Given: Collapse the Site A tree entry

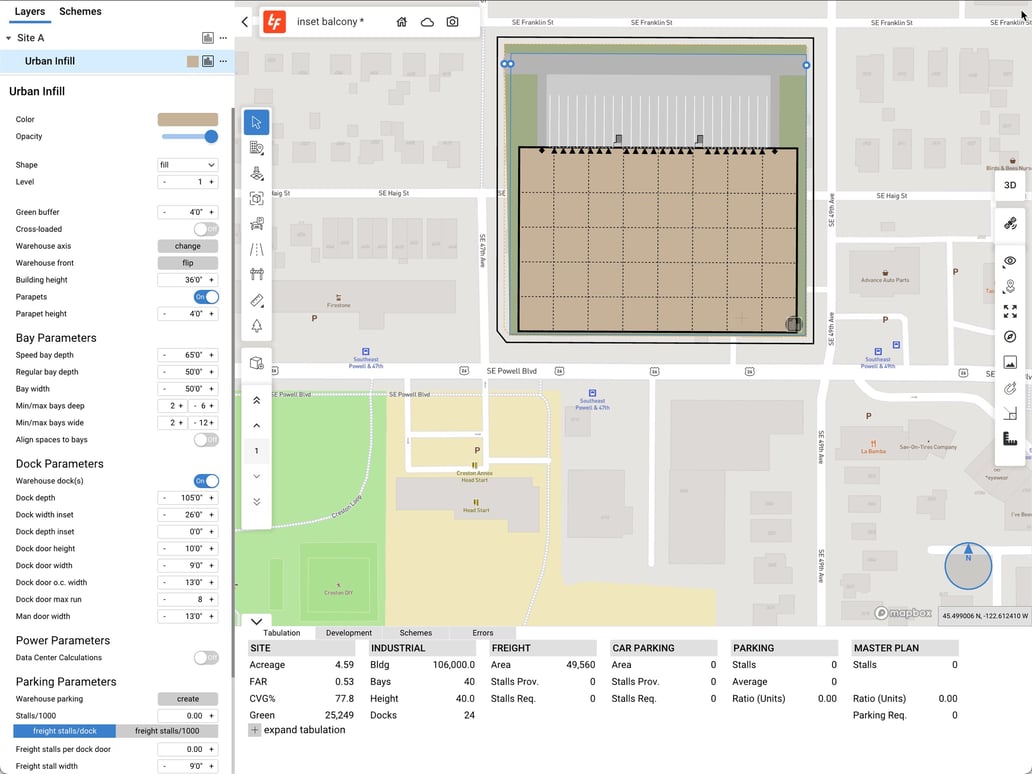Looking at the screenshot, I should pos(8,37).
